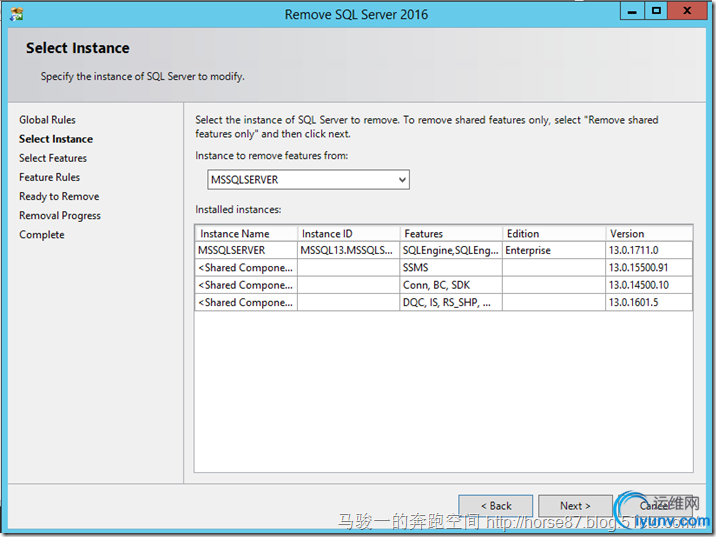Select the Ready to Remove step
The width and height of the screenshot is (716, 537).
click(59, 196)
